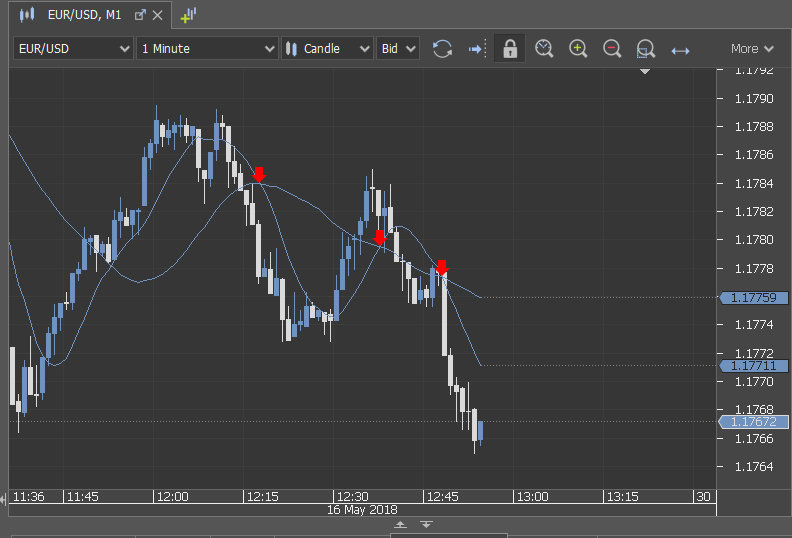Select the zoom-to-area tool

coord(646,49)
